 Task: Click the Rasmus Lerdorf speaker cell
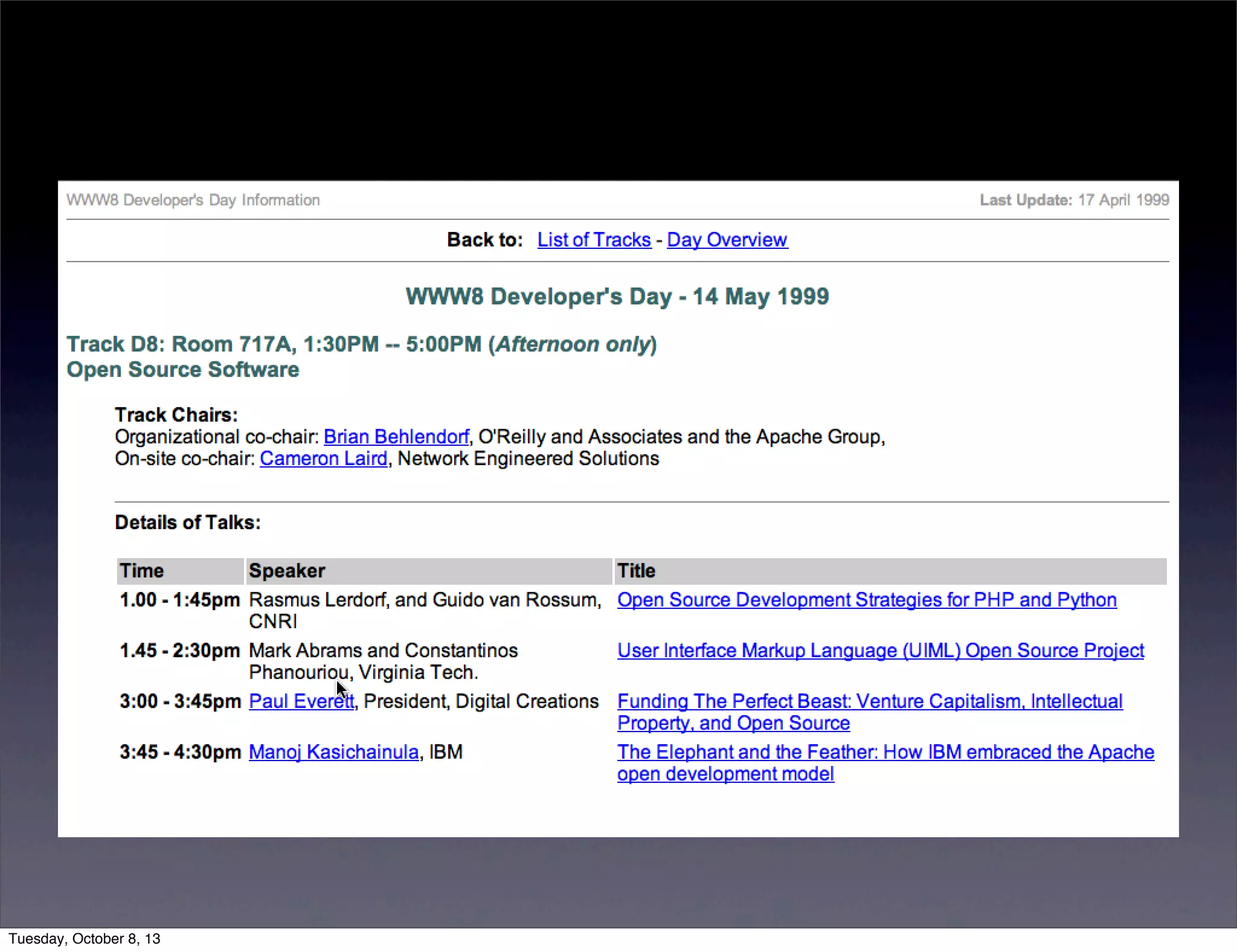(x=425, y=600)
